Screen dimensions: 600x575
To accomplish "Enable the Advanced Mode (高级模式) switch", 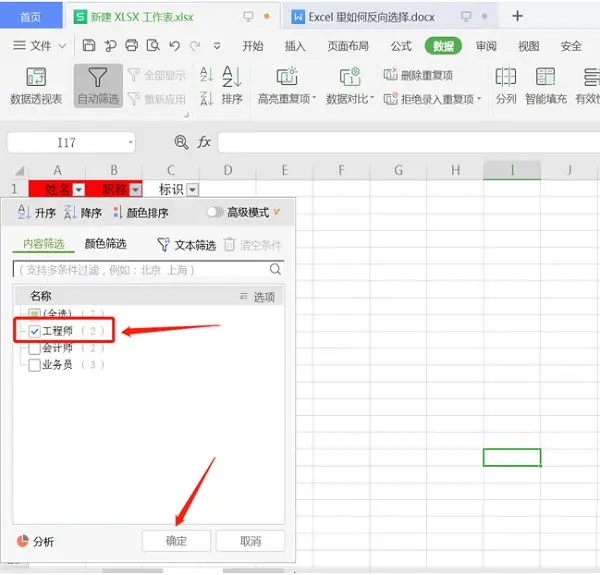I will [x=215, y=212].
